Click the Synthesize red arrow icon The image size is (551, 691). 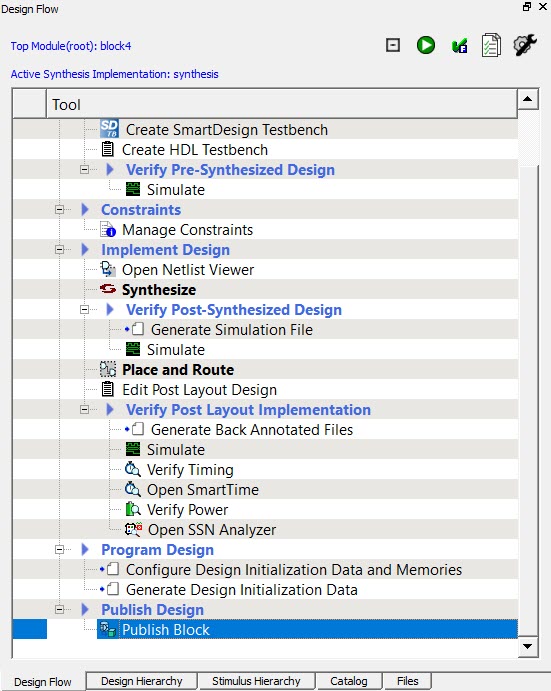click(108, 289)
